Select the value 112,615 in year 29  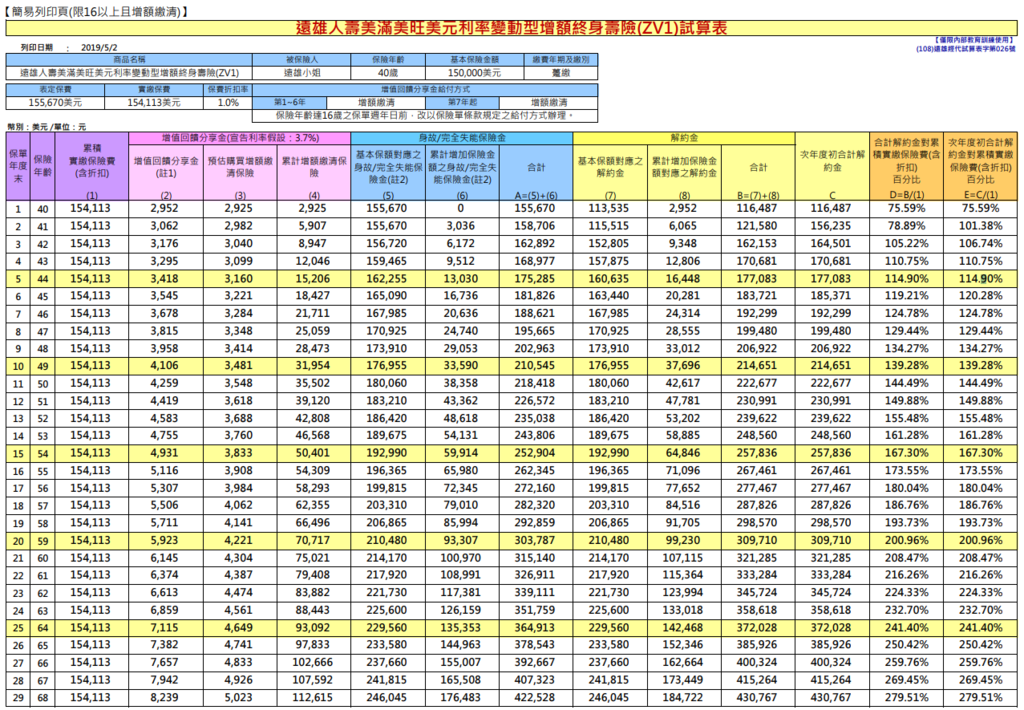pyautogui.click(x=313, y=698)
